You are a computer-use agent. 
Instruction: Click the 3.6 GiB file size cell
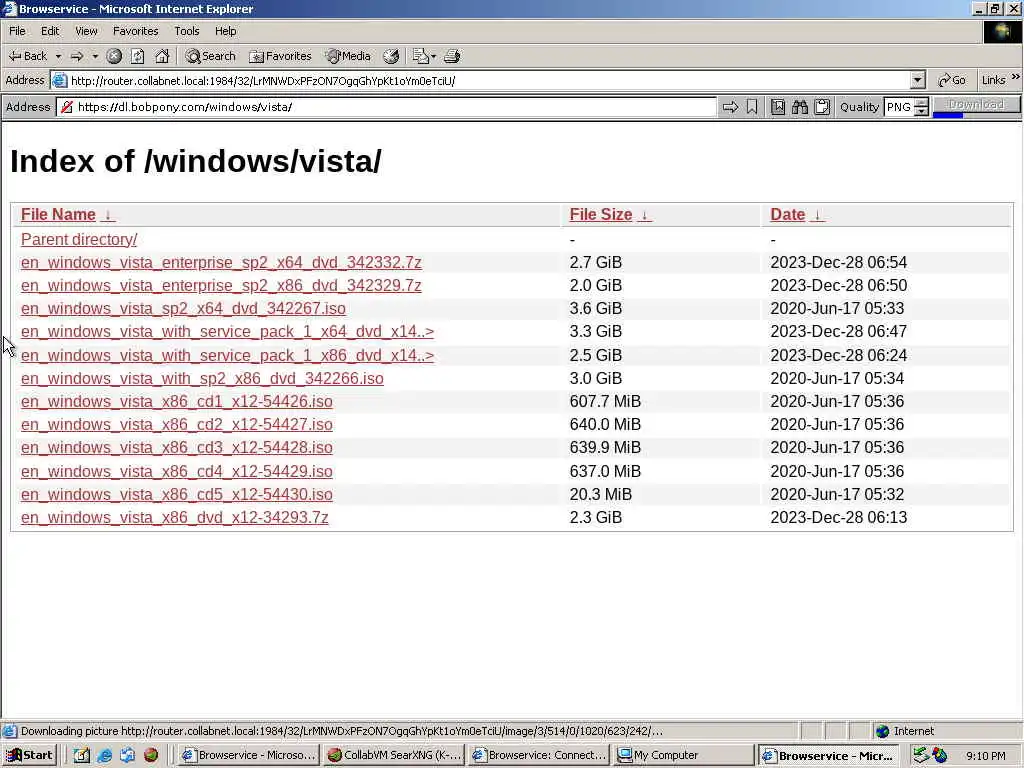point(596,308)
